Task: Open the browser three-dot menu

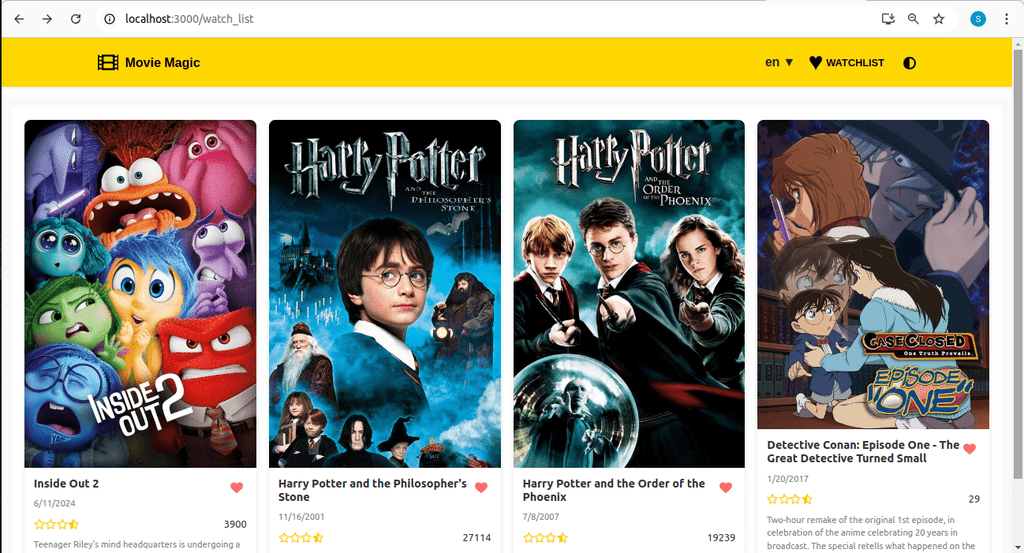Action: point(1006,19)
